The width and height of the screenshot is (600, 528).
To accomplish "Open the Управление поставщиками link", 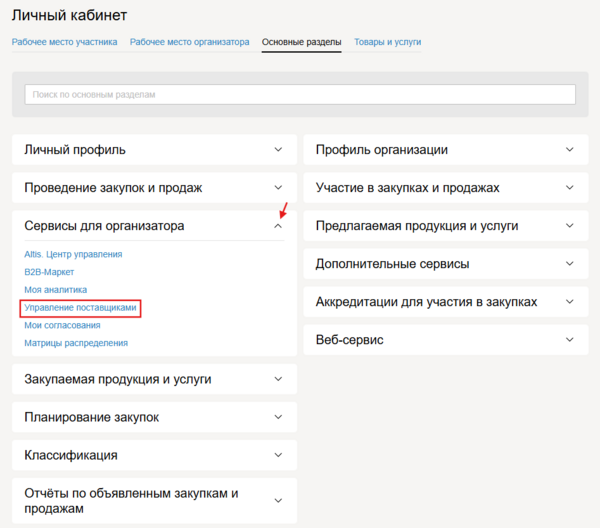I will point(80,308).
